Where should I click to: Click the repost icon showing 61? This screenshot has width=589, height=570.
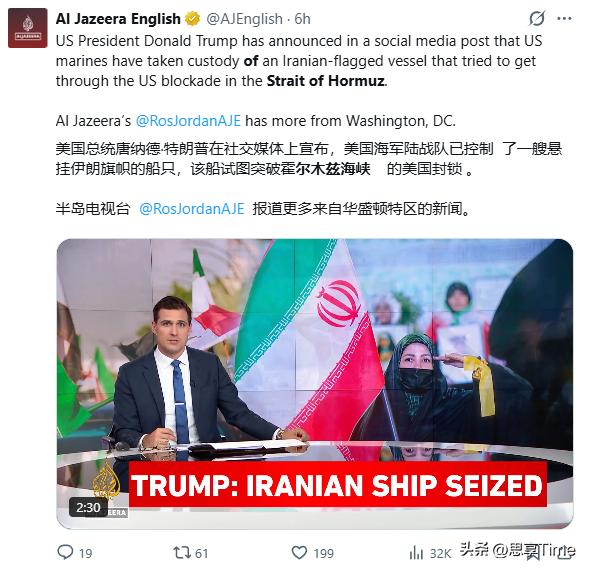[181, 552]
